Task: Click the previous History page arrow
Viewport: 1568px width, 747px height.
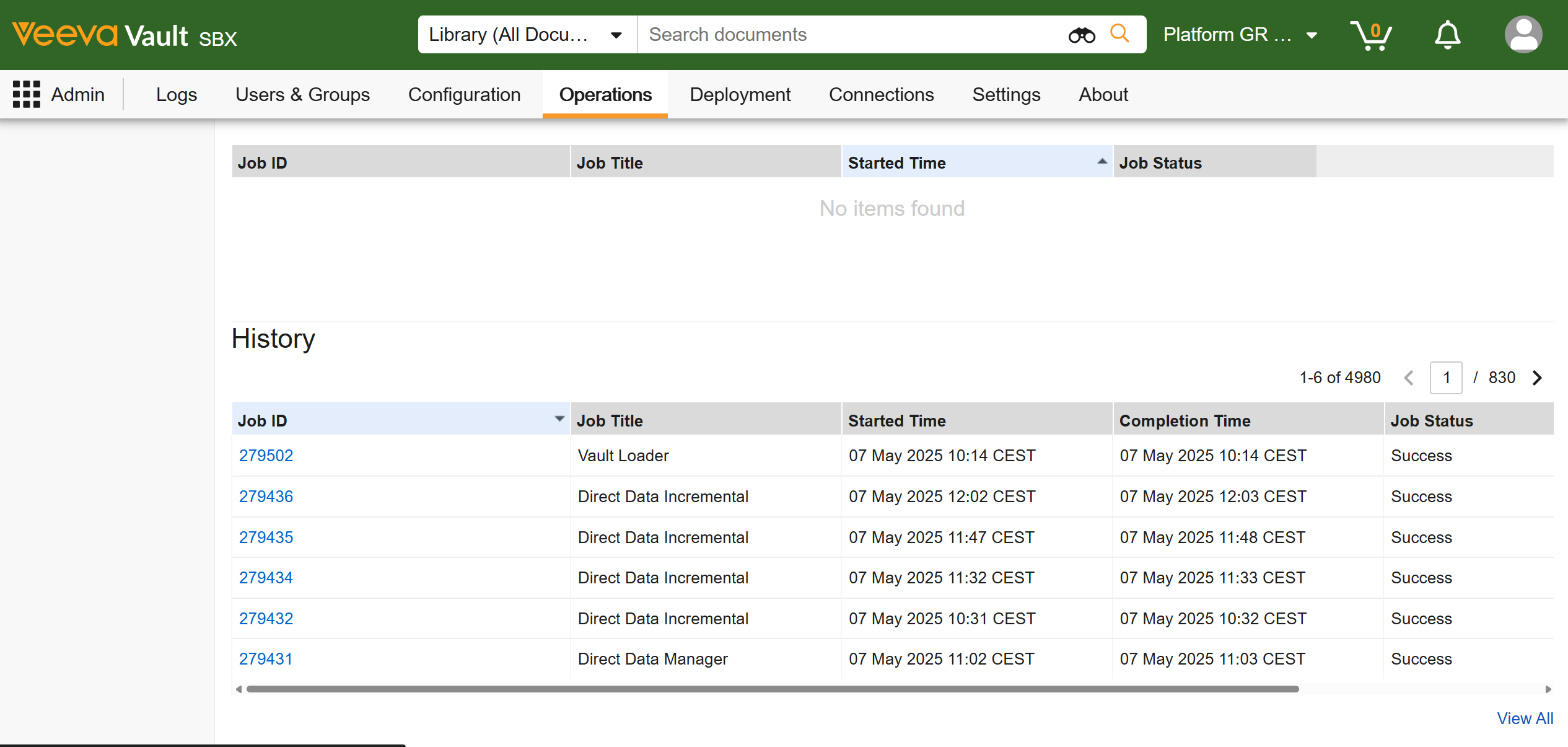Action: click(x=1409, y=378)
